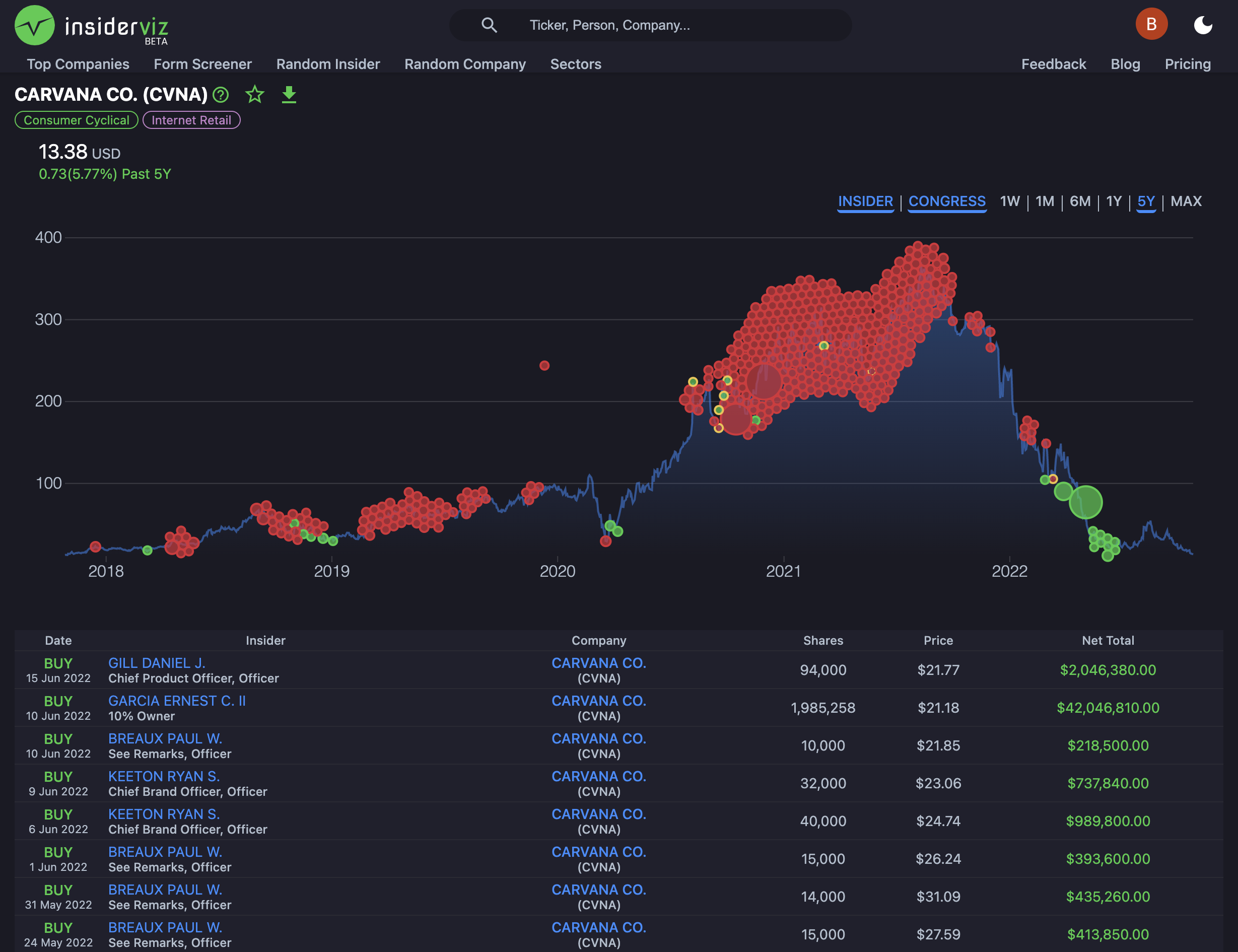Open BREAUX PAUL W. link dated 1 Jun 2022
This screenshot has width=1238, height=952.
(165, 852)
